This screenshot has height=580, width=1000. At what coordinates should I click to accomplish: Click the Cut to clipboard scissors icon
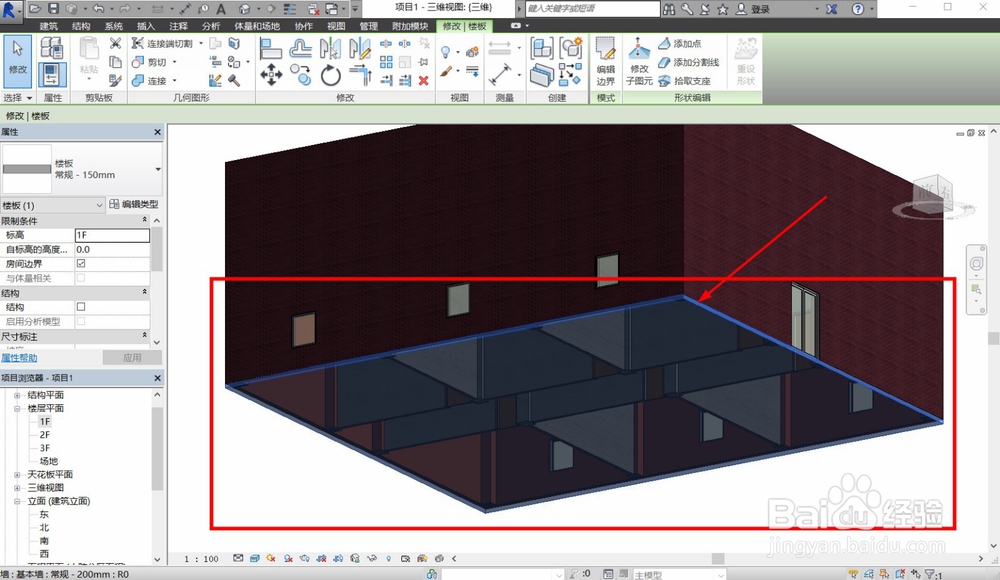click(115, 43)
